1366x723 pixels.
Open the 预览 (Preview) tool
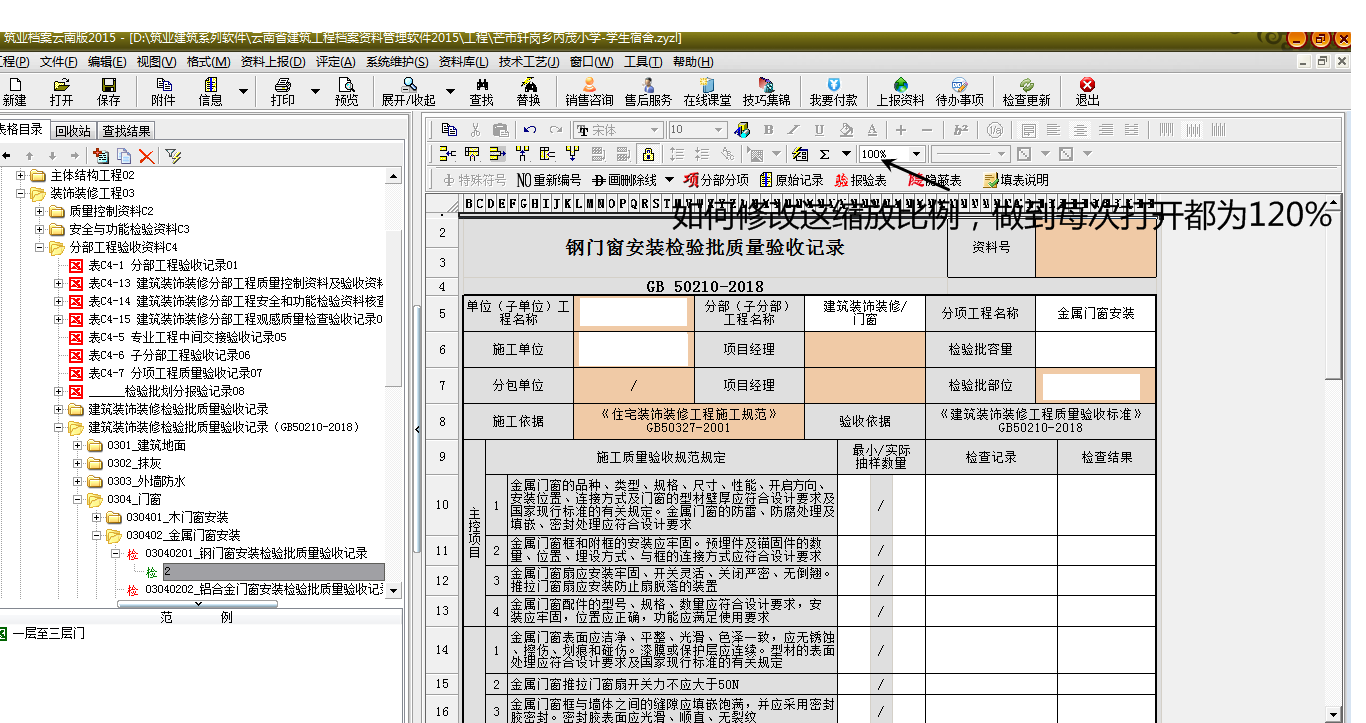tap(346, 91)
